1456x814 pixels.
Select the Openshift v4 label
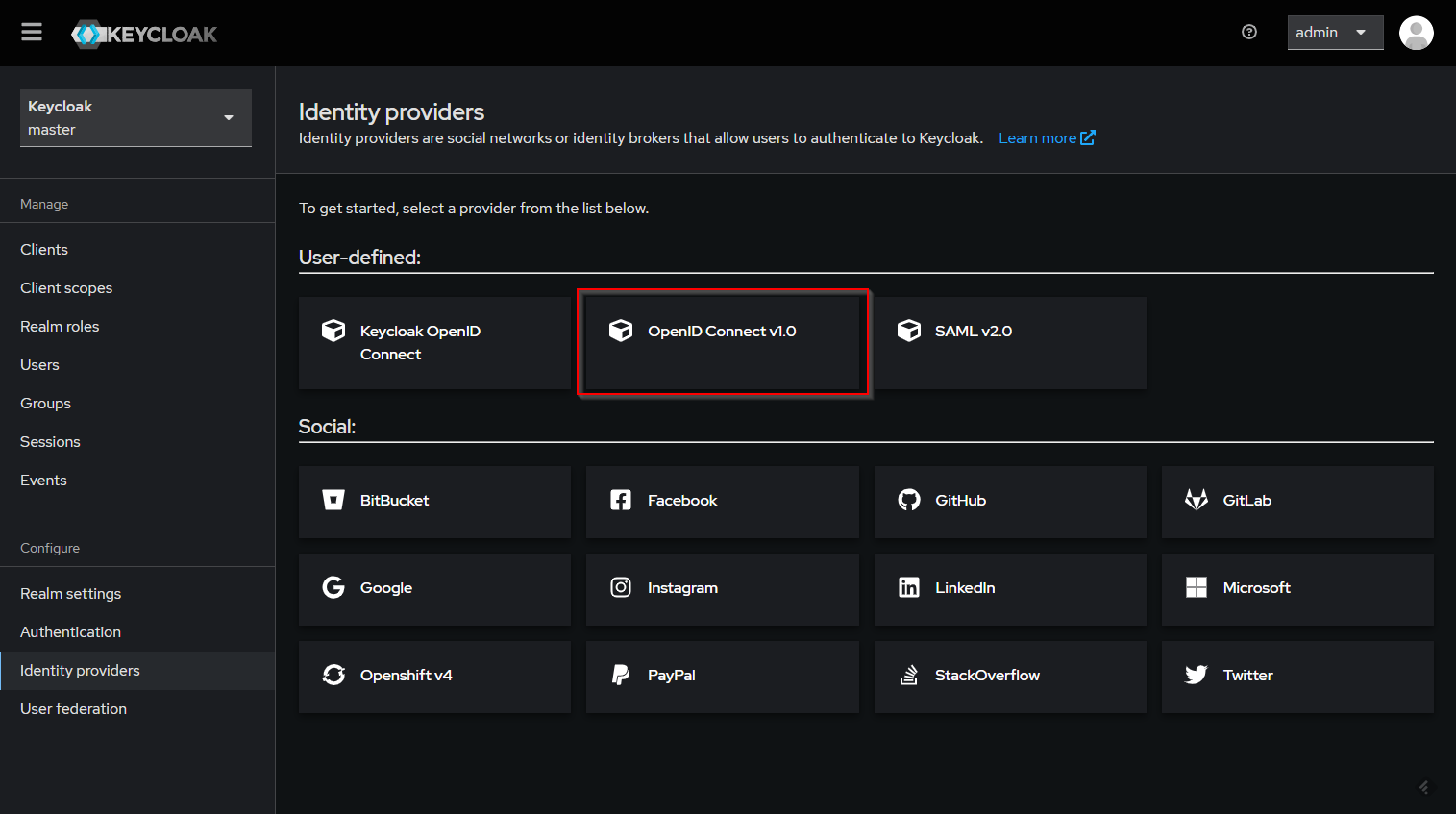click(406, 675)
